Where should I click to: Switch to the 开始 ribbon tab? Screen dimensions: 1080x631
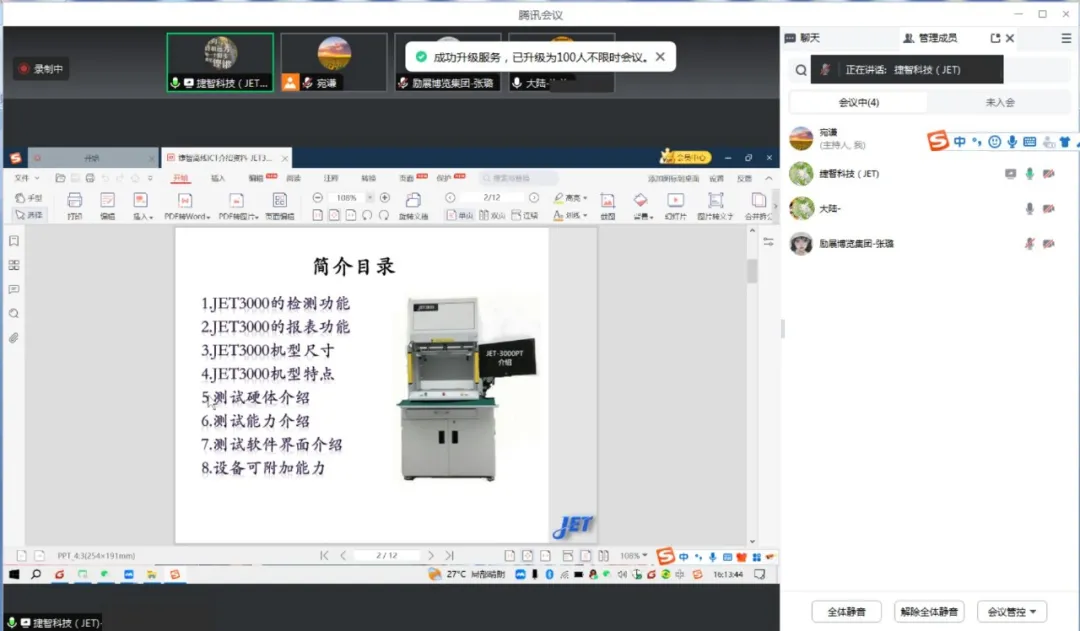180,178
